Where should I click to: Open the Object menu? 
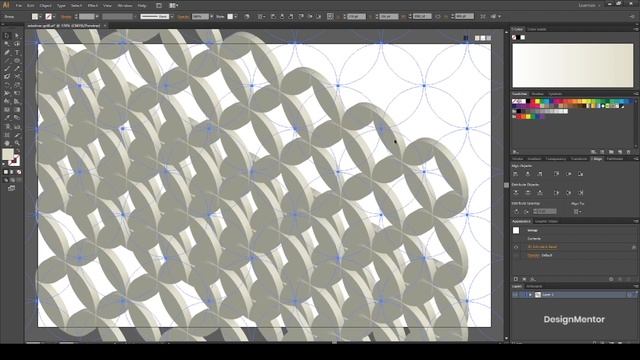45,6
